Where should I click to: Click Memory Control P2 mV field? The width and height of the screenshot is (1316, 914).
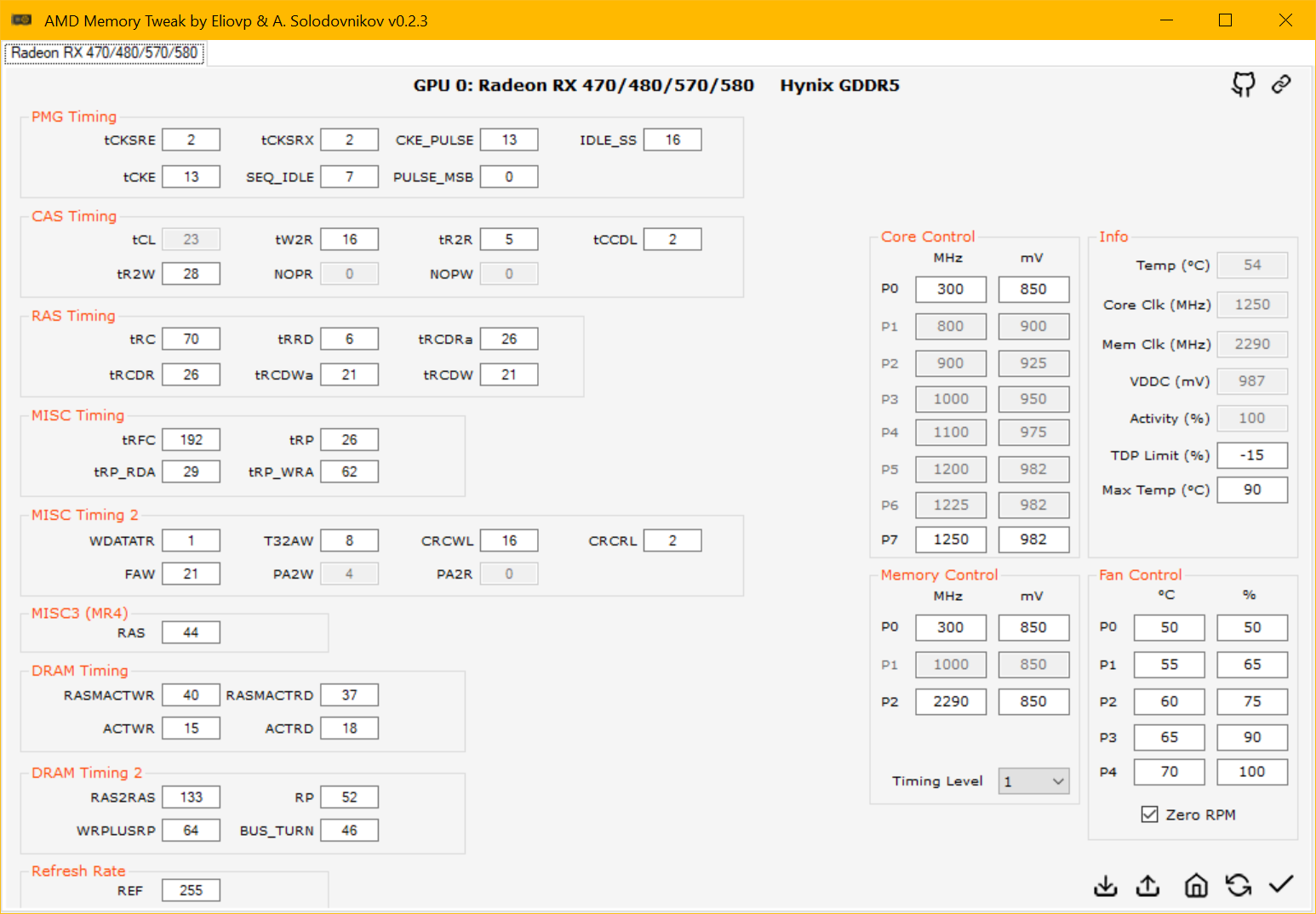pyautogui.click(x=1033, y=701)
